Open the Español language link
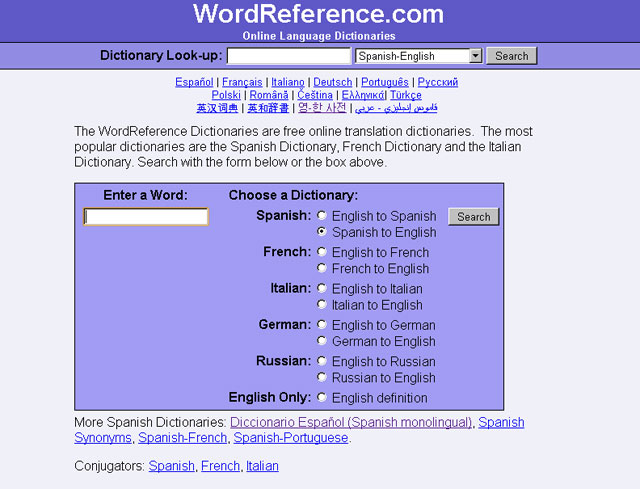This screenshot has width=640, height=489. coord(194,82)
